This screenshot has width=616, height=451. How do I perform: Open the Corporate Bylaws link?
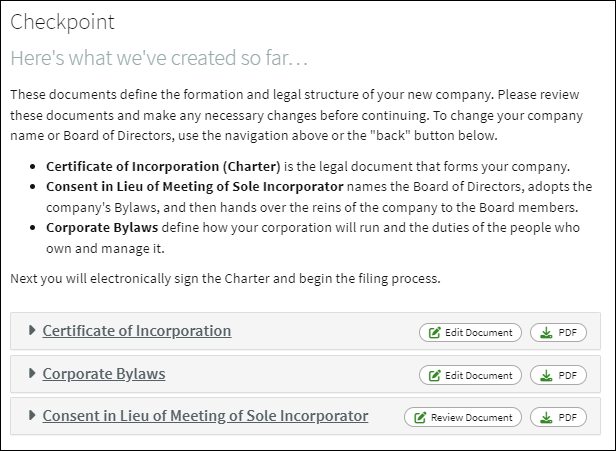104,374
